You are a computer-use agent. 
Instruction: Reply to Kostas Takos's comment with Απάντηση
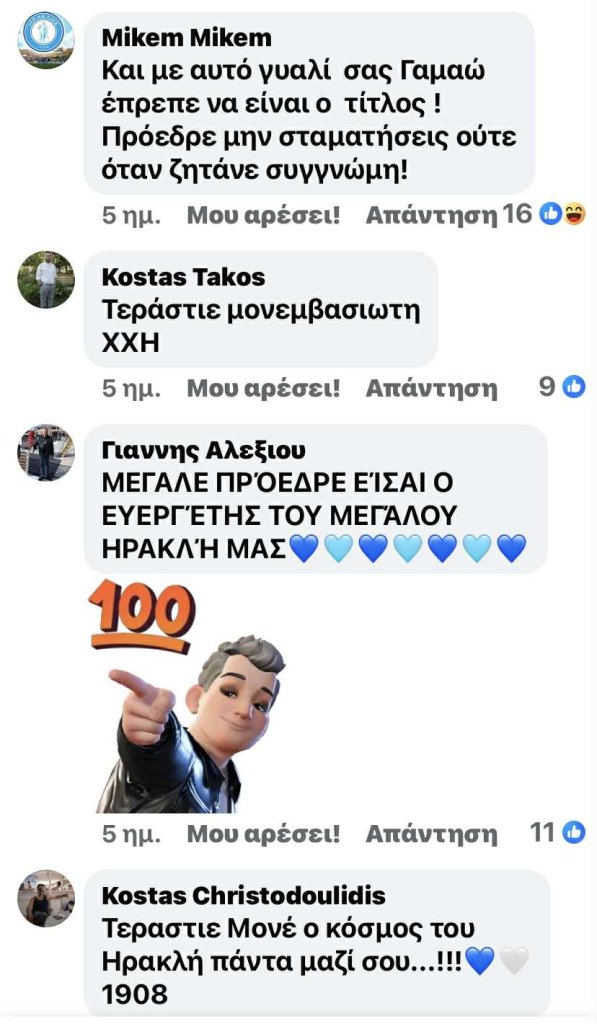pyautogui.click(x=431, y=388)
